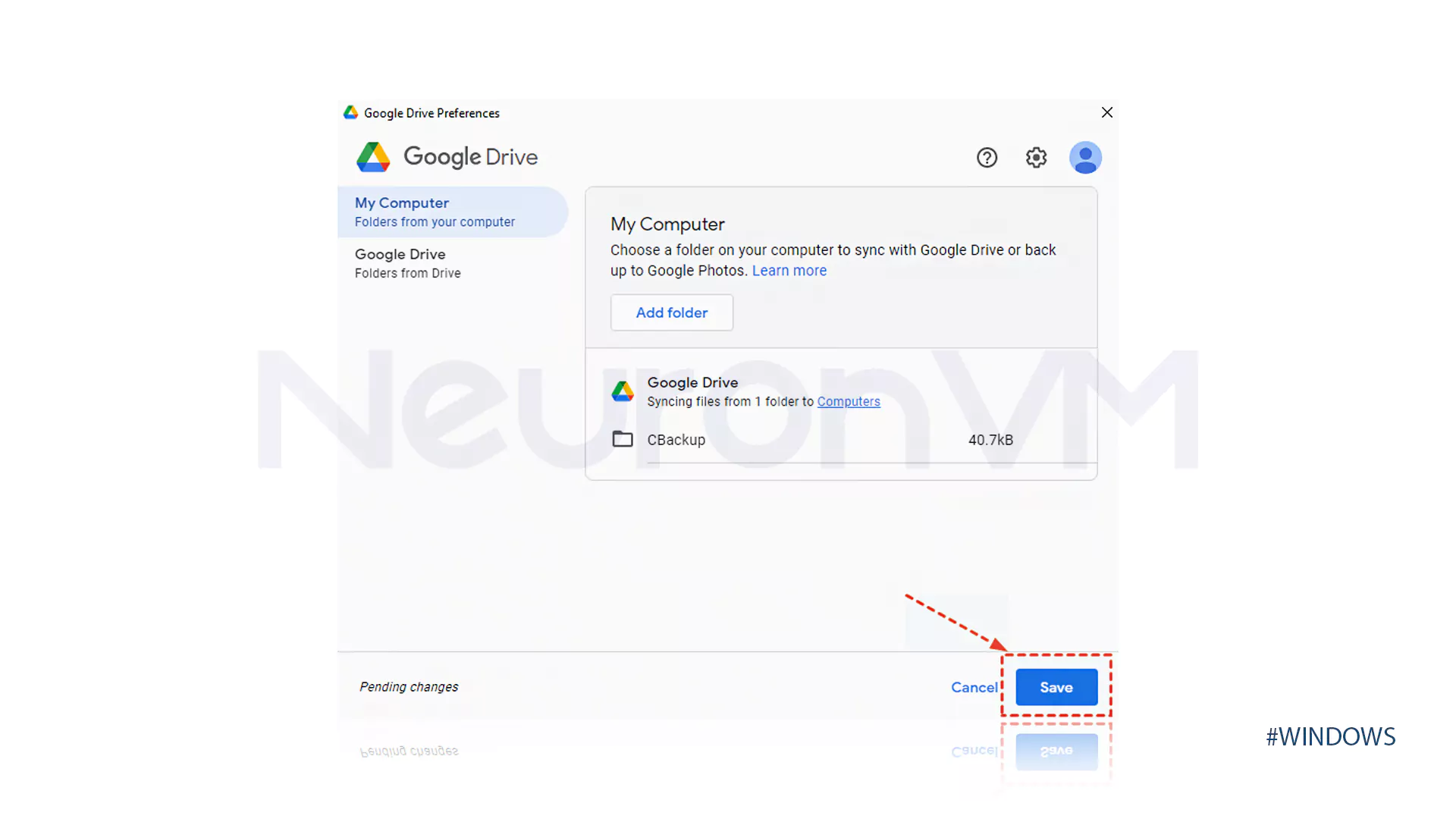Viewport: 1456px width, 819px height.
Task: Click the Computers hyperlink
Action: pyautogui.click(x=849, y=401)
